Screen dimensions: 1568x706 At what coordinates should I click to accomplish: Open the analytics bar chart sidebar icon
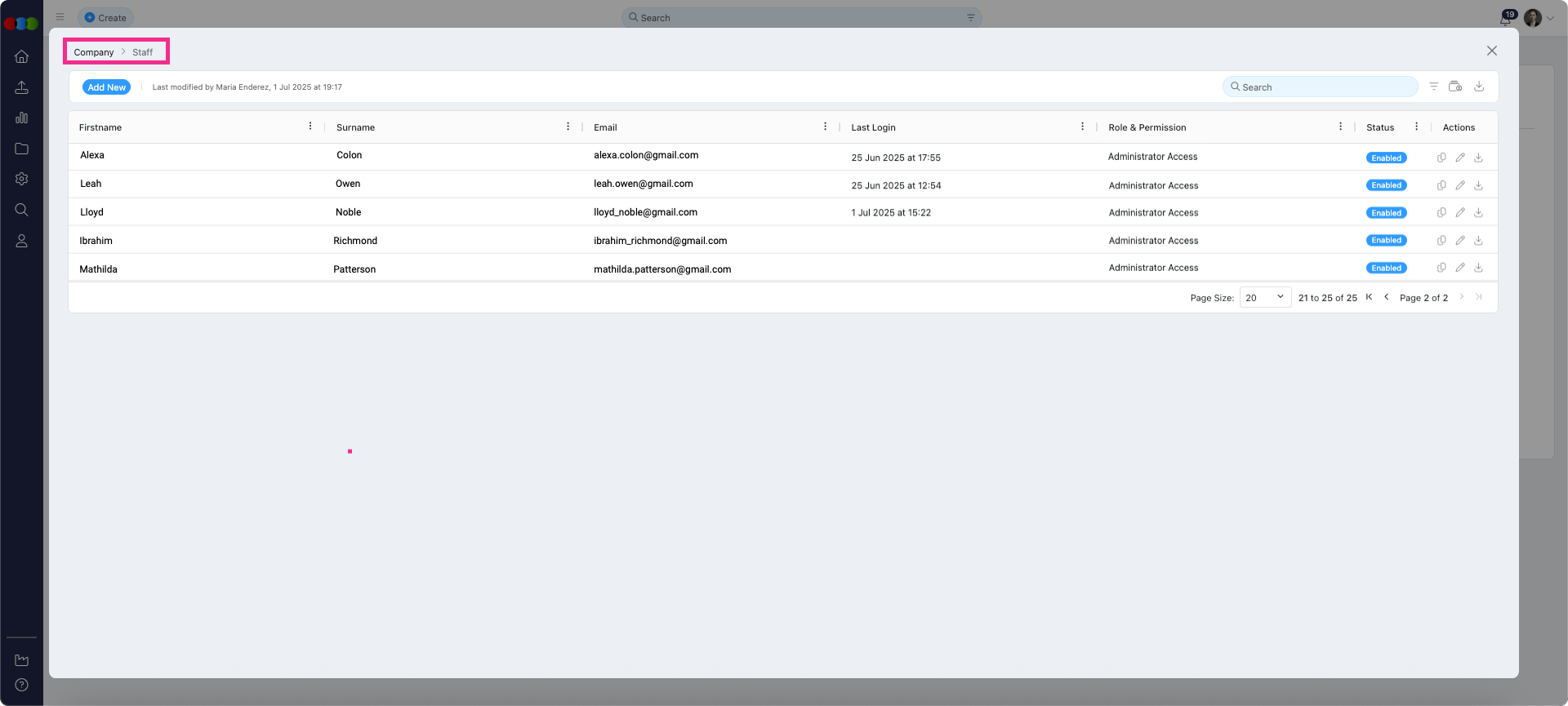[22, 118]
